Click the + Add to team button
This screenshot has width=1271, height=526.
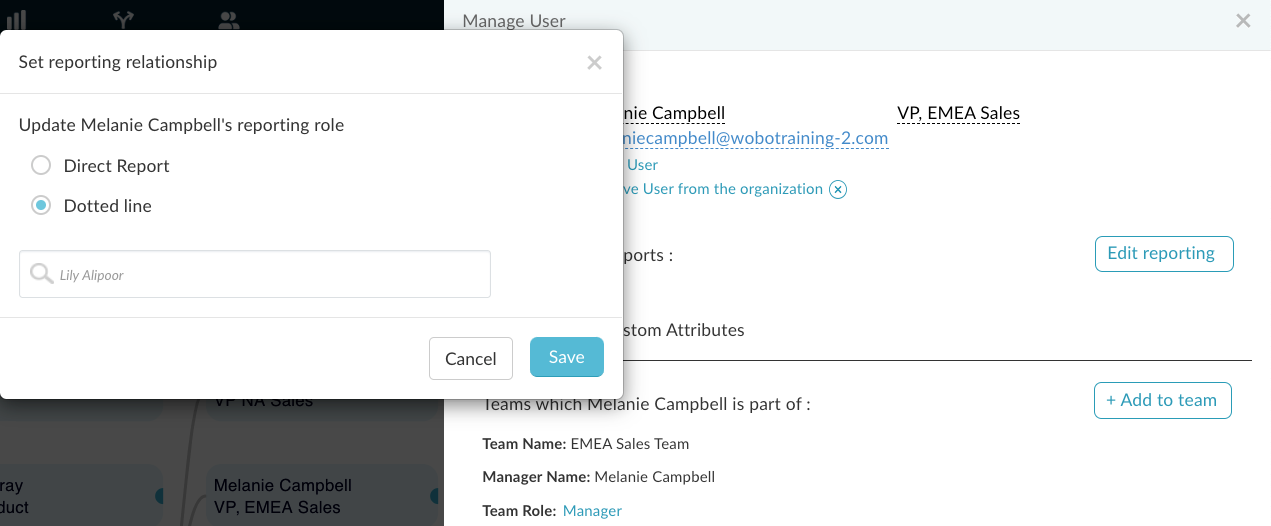[1162, 400]
